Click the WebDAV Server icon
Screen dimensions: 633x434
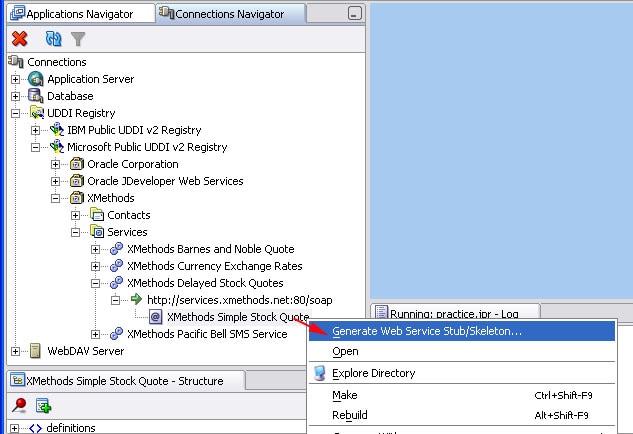(x=36, y=351)
